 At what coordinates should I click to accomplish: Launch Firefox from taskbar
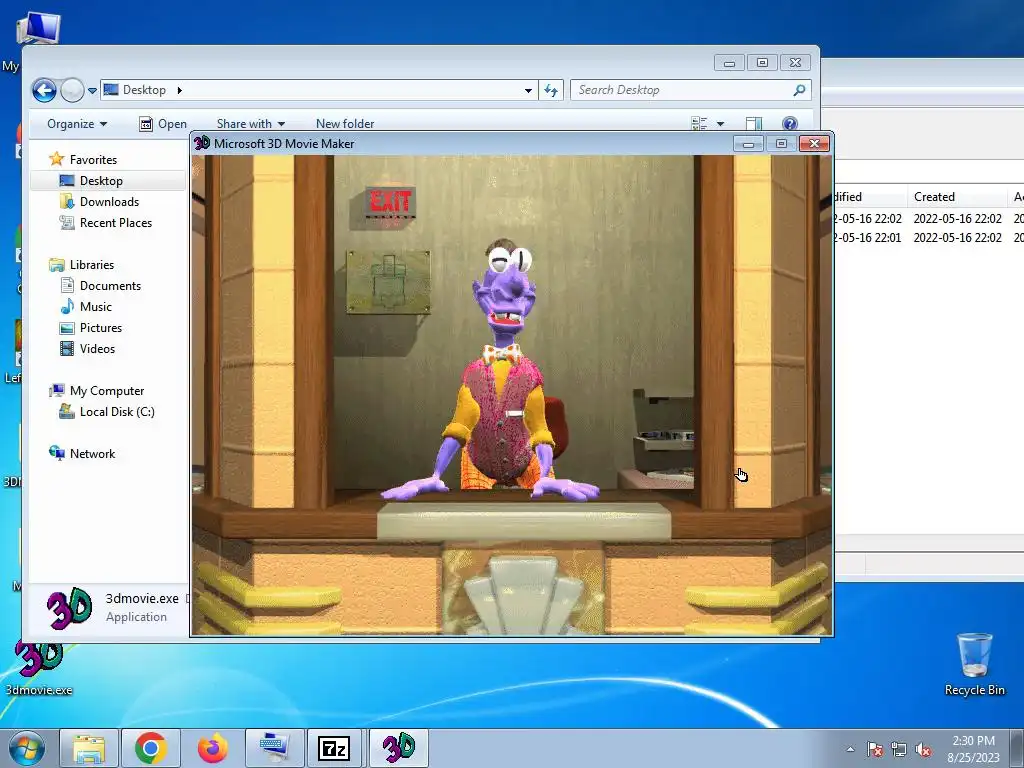[212, 748]
